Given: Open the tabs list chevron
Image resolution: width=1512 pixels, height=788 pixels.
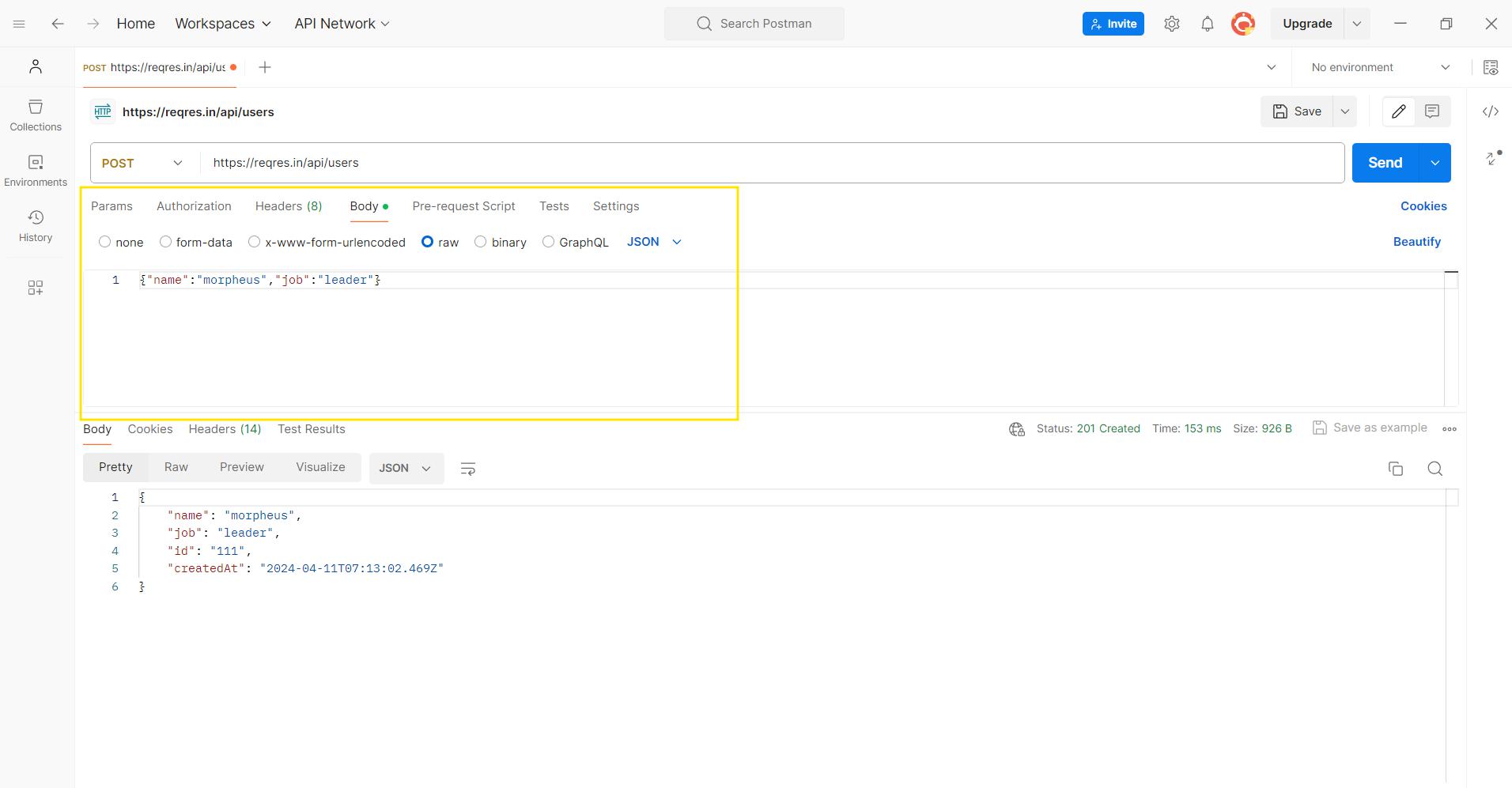Looking at the screenshot, I should pyautogui.click(x=1272, y=67).
